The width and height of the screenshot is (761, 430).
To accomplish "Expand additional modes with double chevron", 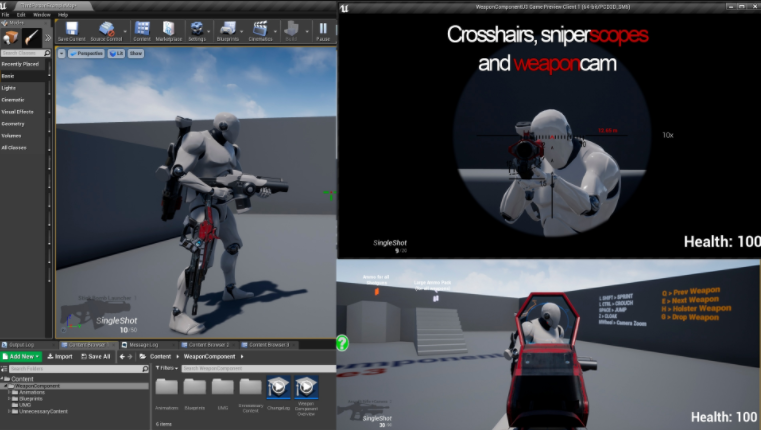I will pos(48,37).
